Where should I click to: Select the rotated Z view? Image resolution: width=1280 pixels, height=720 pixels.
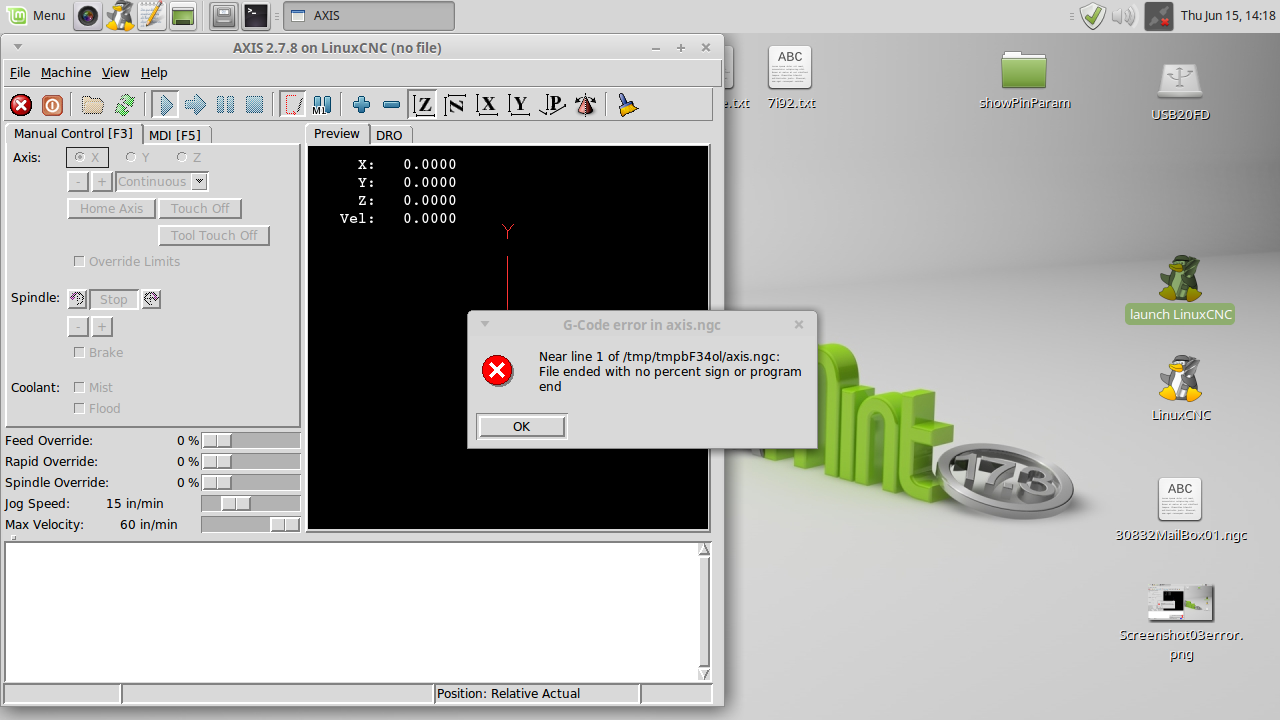pyautogui.click(x=455, y=104)
